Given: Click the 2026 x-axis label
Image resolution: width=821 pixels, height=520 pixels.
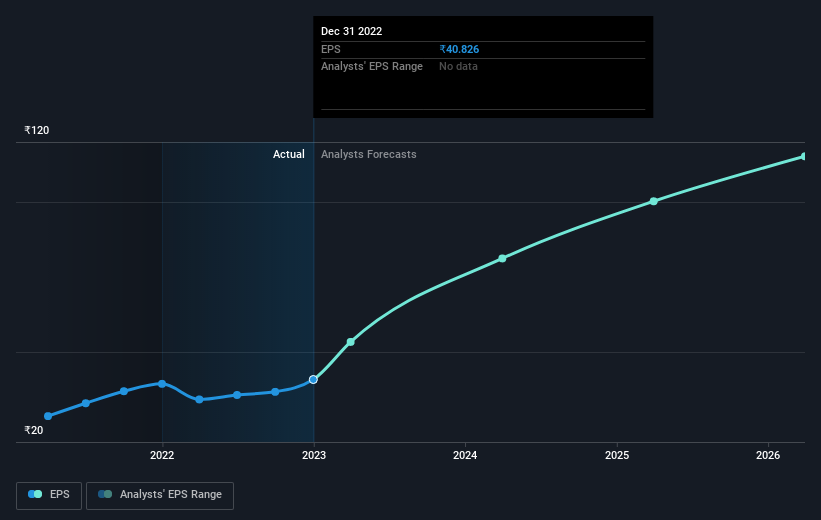Looking at the screenshot, I should [x=768, y=455].
